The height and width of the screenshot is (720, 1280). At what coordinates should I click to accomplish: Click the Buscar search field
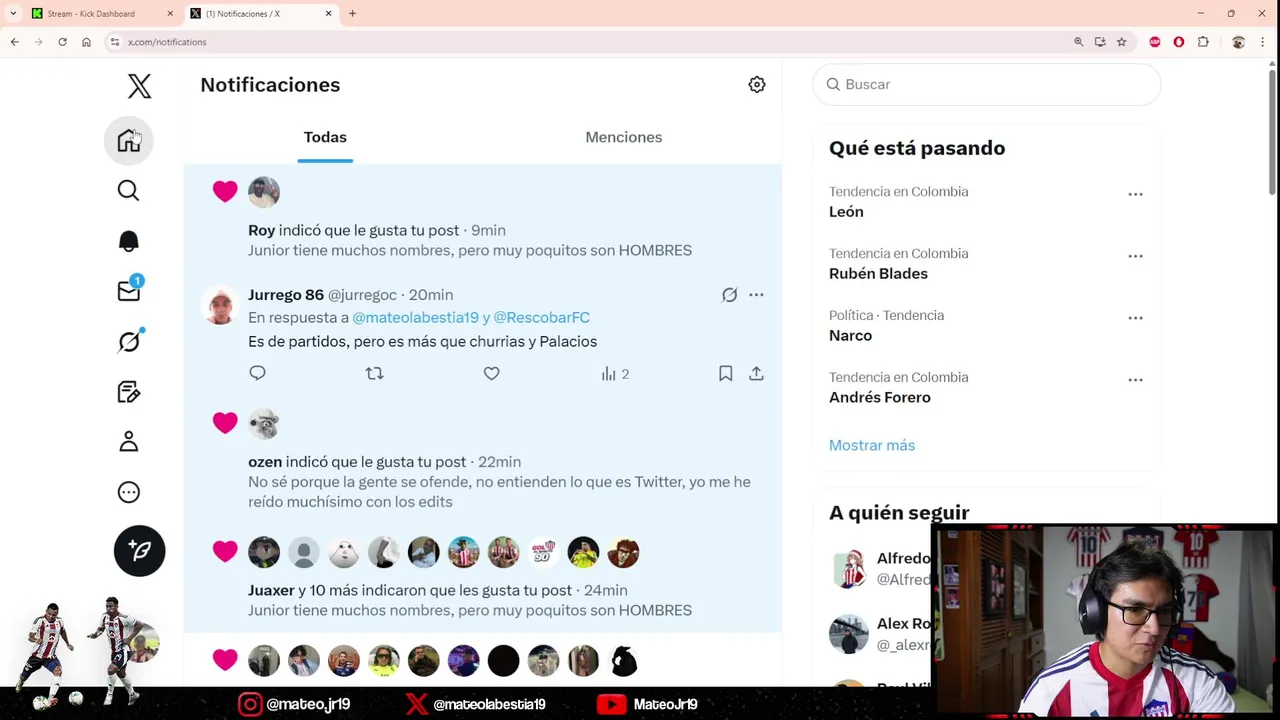tap(987, 84)
